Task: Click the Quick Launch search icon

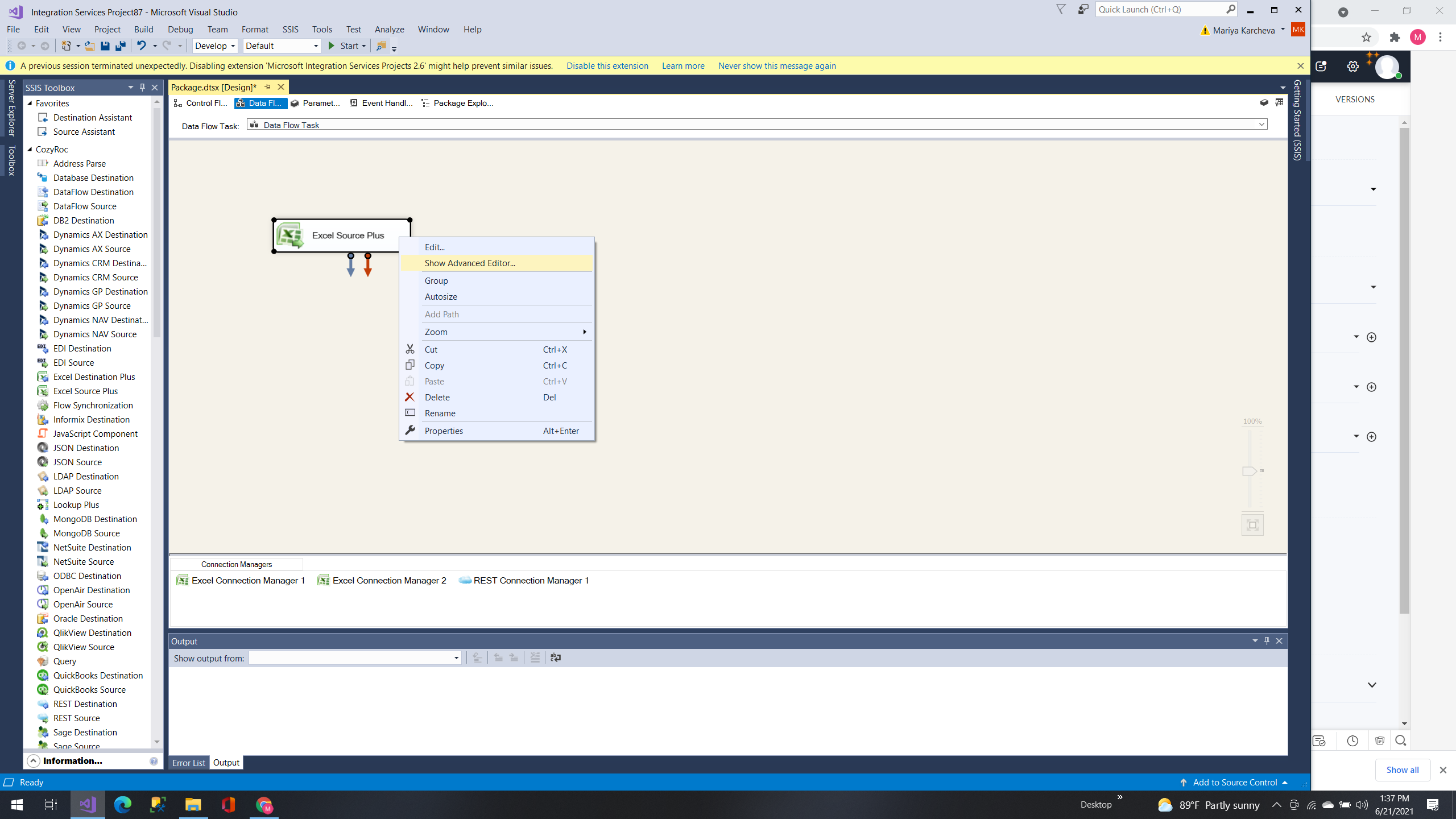Action: (1230, 9)
